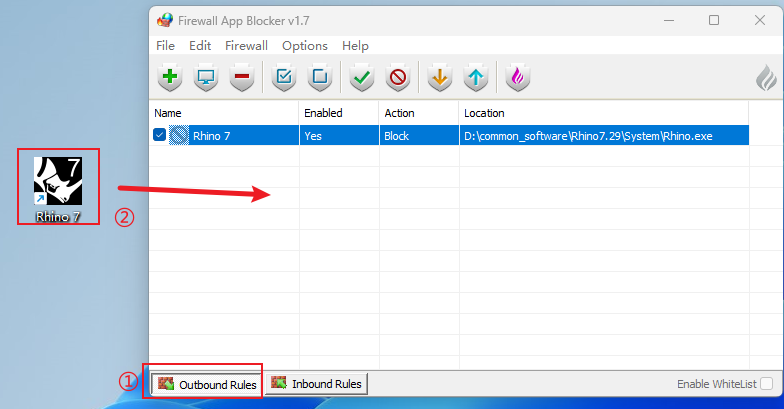Click the Add Process monitor icon
The width and height of the screenshot is (784, 409).
[x=206, y=78]
